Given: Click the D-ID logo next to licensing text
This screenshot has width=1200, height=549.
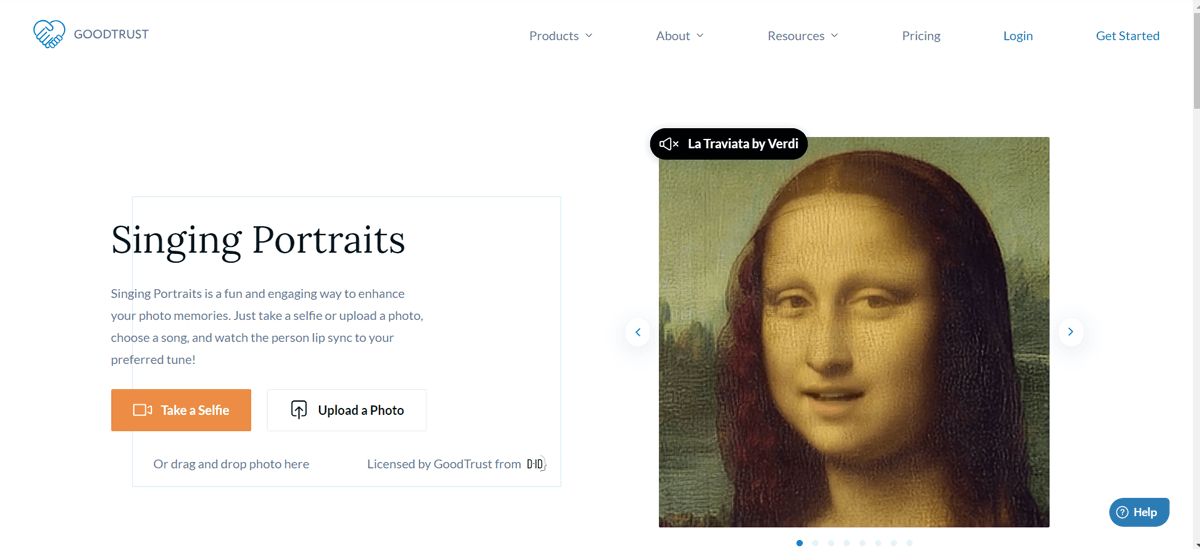Looking at the screenshot, I should click(x=536, y=464).
